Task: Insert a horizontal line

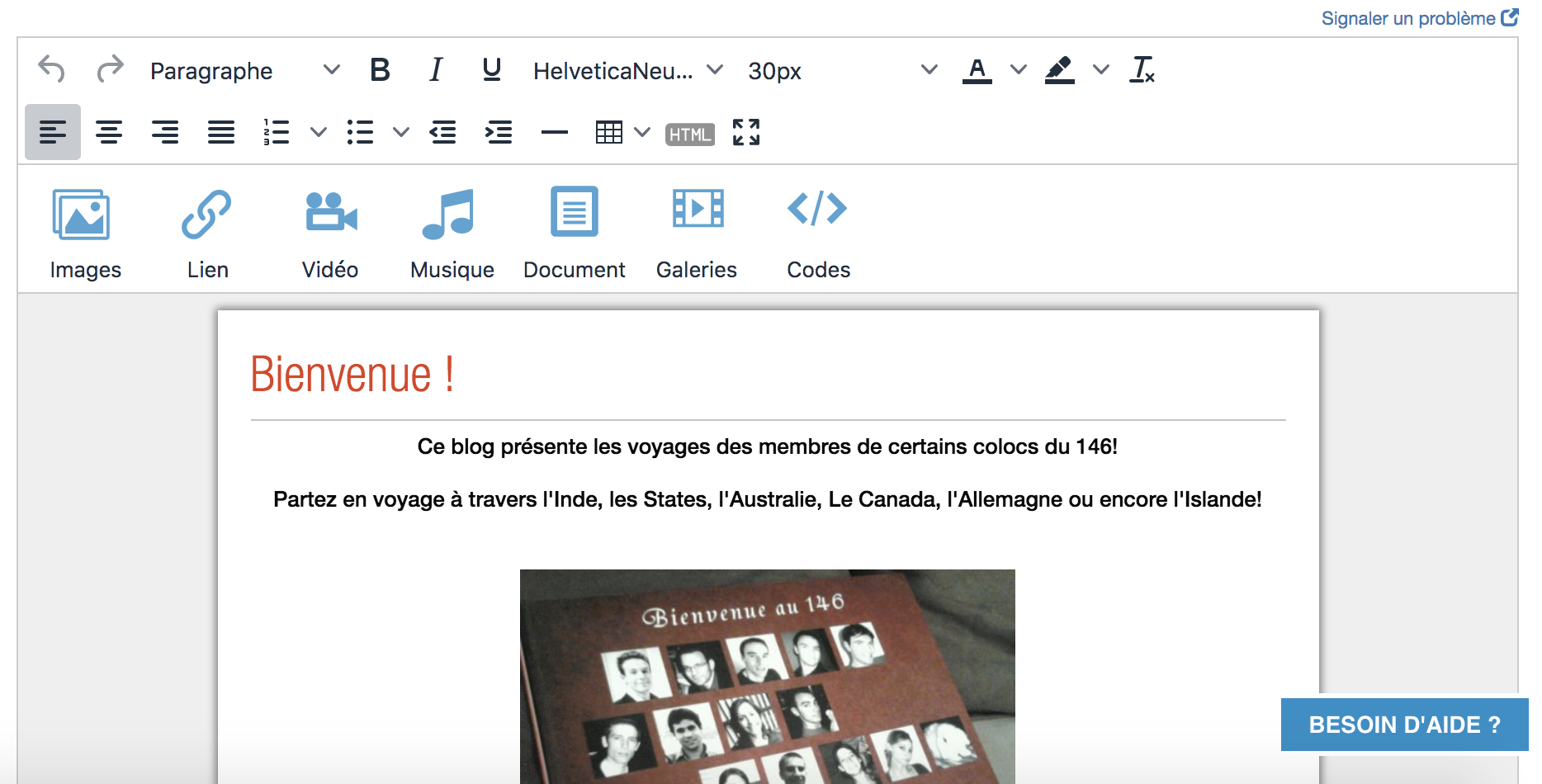Action: point(555,132)
